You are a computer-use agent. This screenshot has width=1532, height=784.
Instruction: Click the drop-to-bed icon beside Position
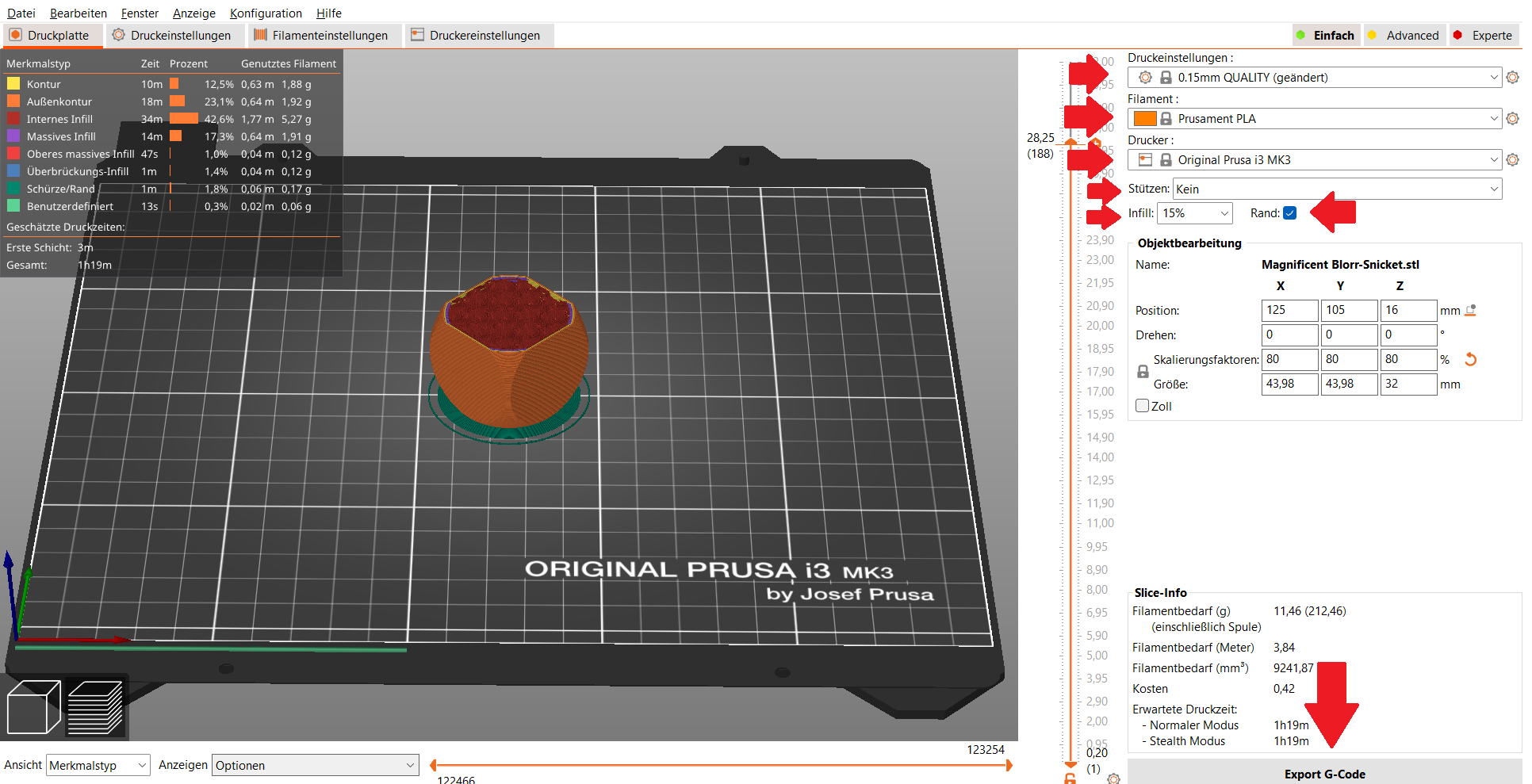(1470, 311)
